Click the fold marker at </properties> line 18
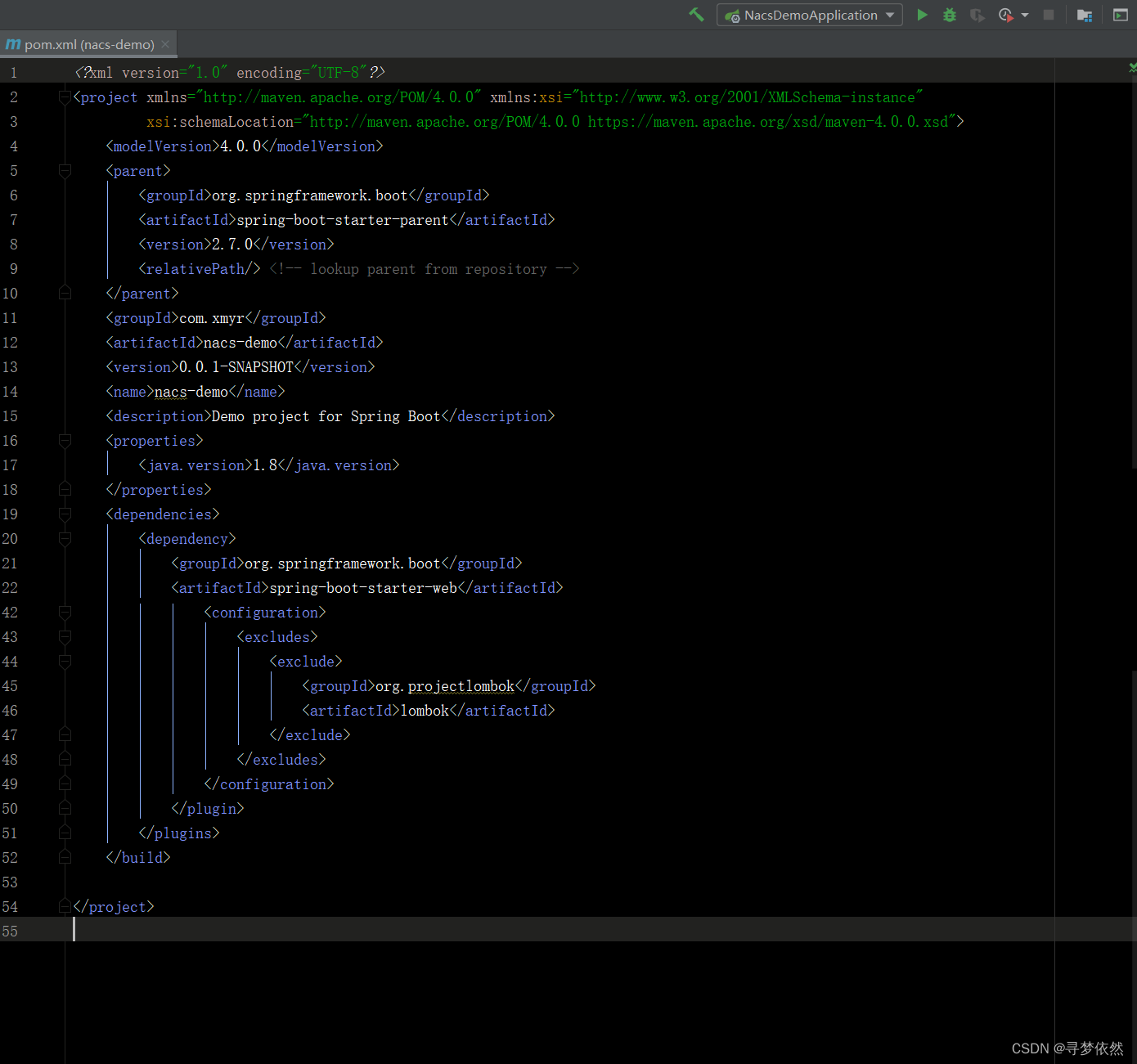 point(65,490)
